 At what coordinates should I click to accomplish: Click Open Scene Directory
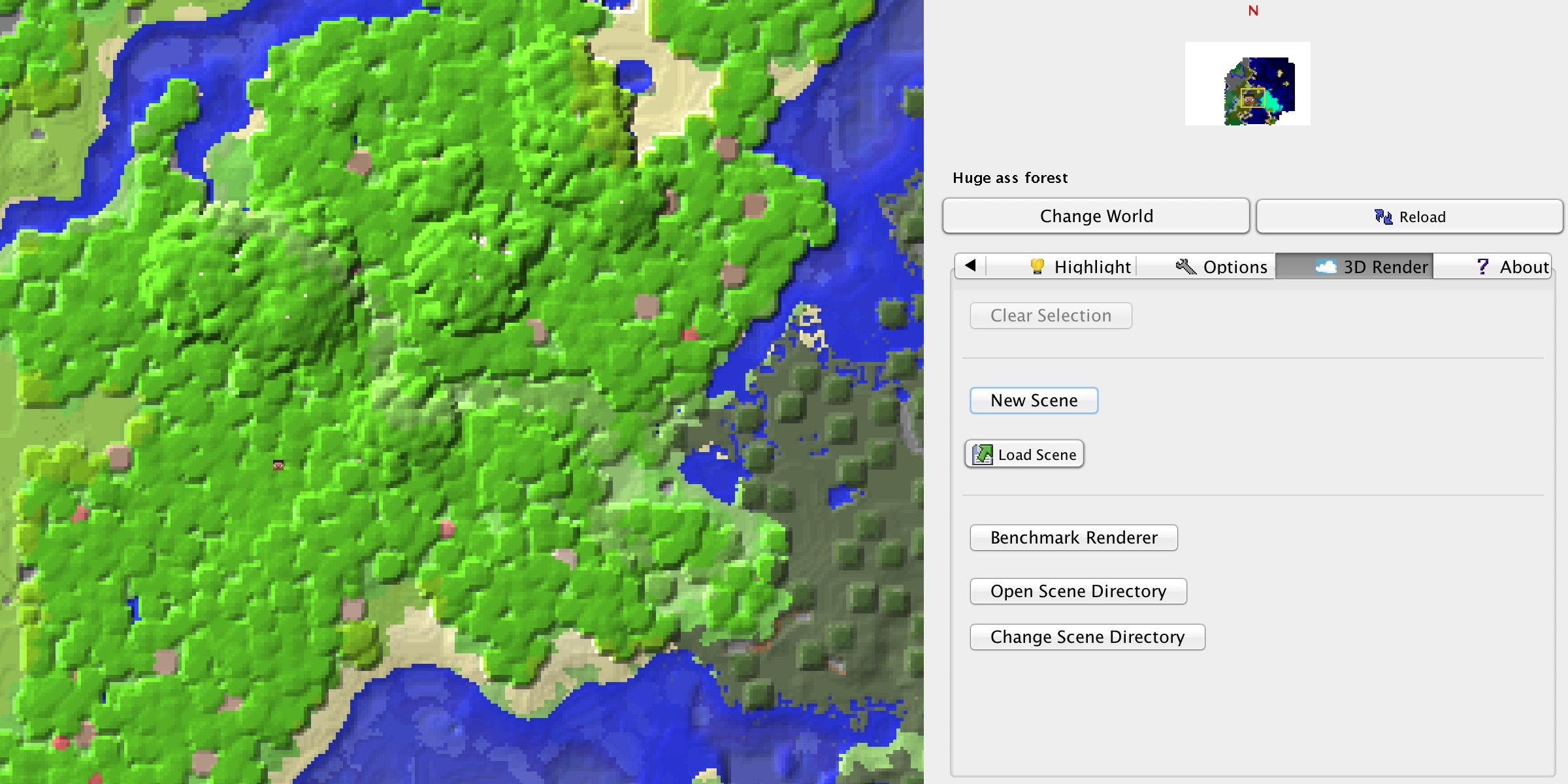[x=1078, y=591]
